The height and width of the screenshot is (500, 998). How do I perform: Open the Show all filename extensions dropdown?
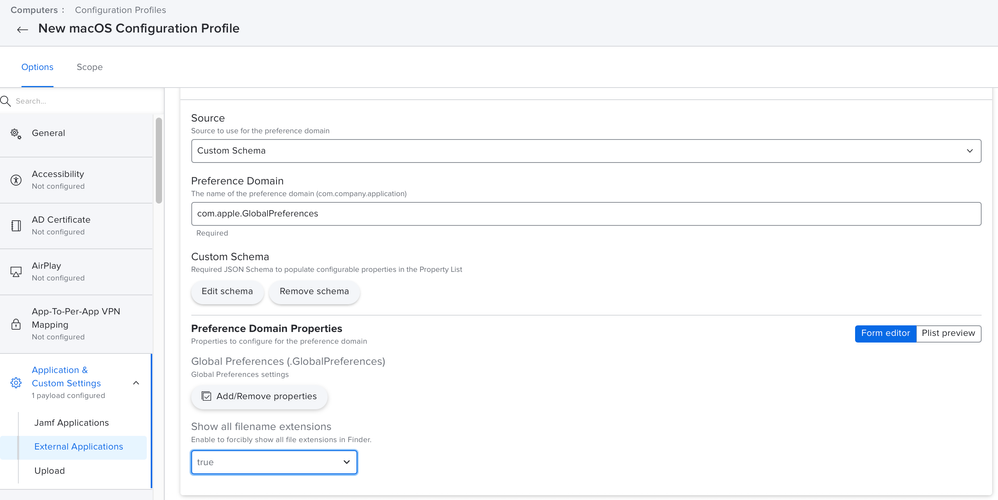point(274,462)
